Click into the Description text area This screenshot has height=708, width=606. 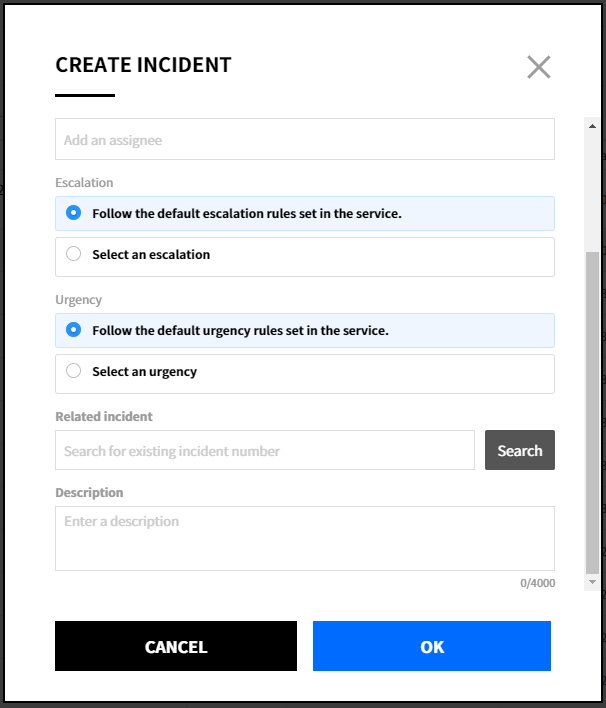(x=304, y=538)
